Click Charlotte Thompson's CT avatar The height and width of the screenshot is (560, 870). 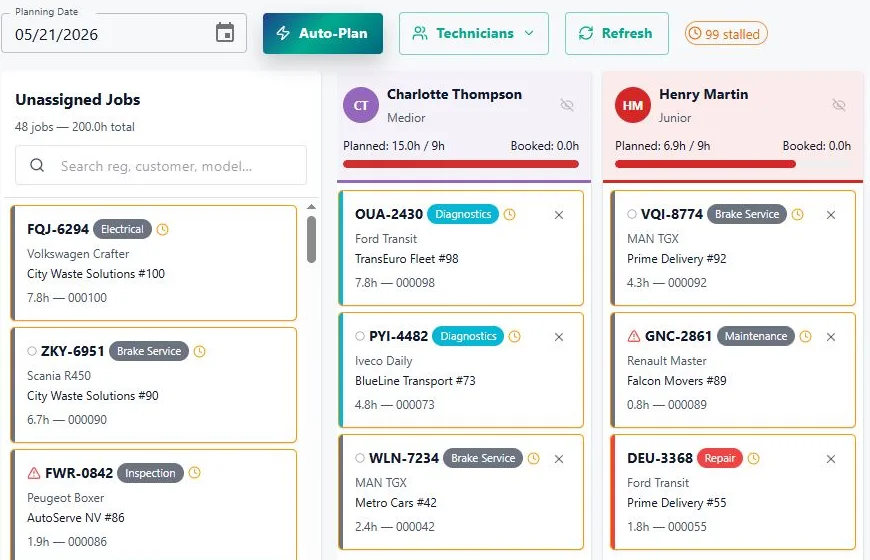[361, 105]
